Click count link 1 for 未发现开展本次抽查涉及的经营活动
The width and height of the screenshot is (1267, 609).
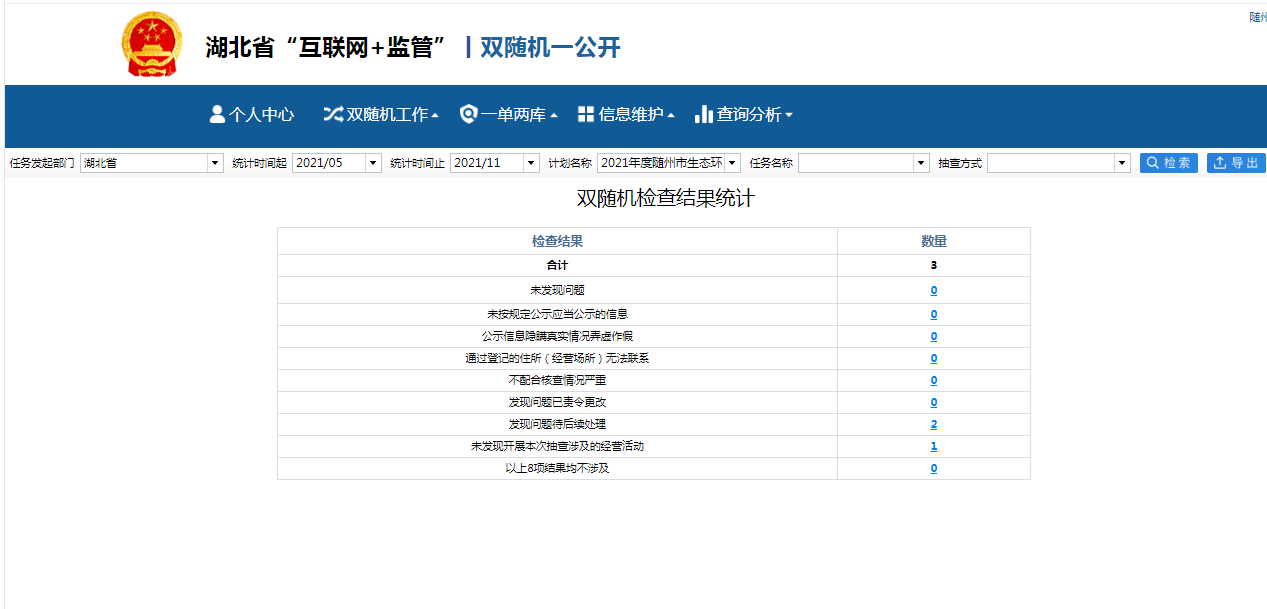pyautogui.click(x=934, y=447)
